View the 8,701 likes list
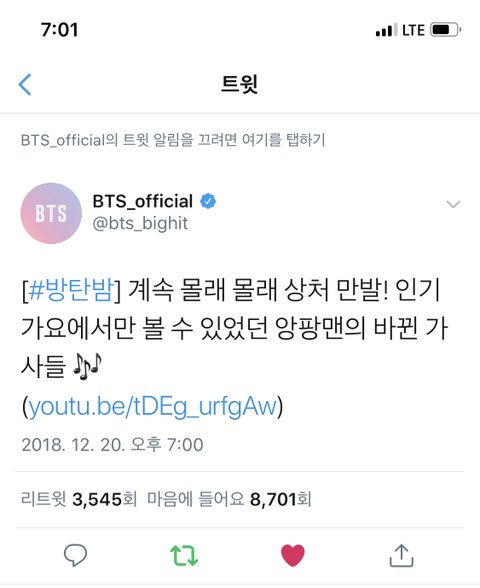Screen dimensions: 480x588 click(229, 499)
